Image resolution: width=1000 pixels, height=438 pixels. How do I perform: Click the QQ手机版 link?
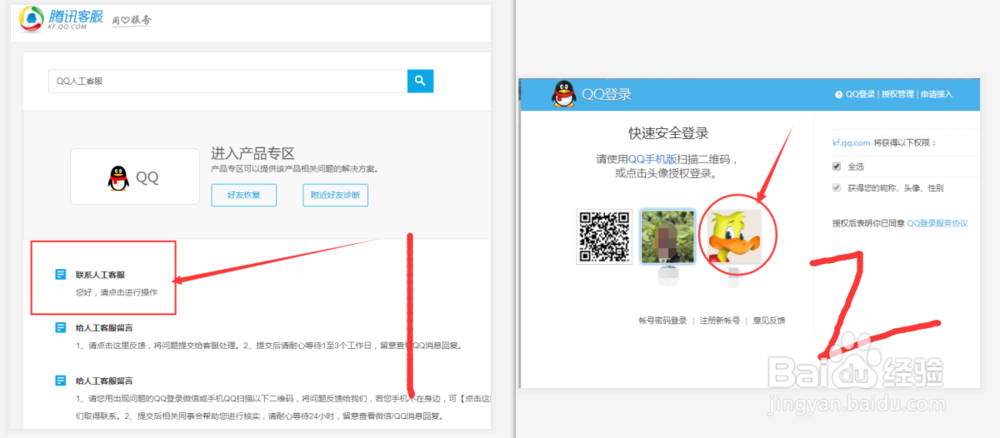(x=652, y=159)
